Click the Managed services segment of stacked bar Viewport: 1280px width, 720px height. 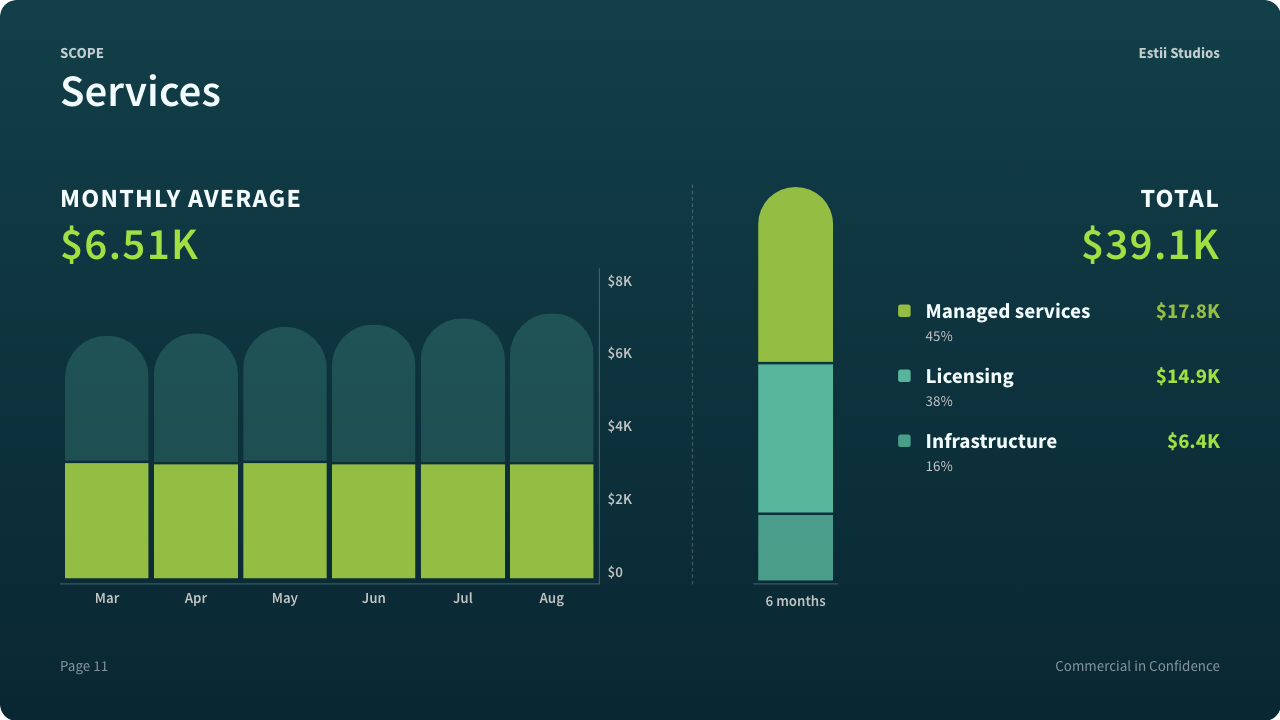point(795,275)
